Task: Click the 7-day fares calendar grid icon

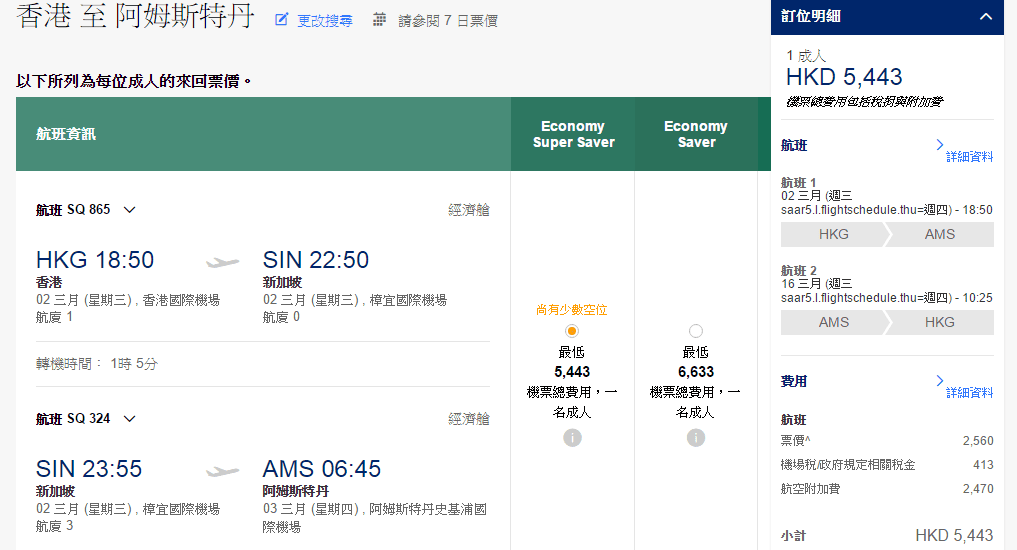Action: pos(379,20)
